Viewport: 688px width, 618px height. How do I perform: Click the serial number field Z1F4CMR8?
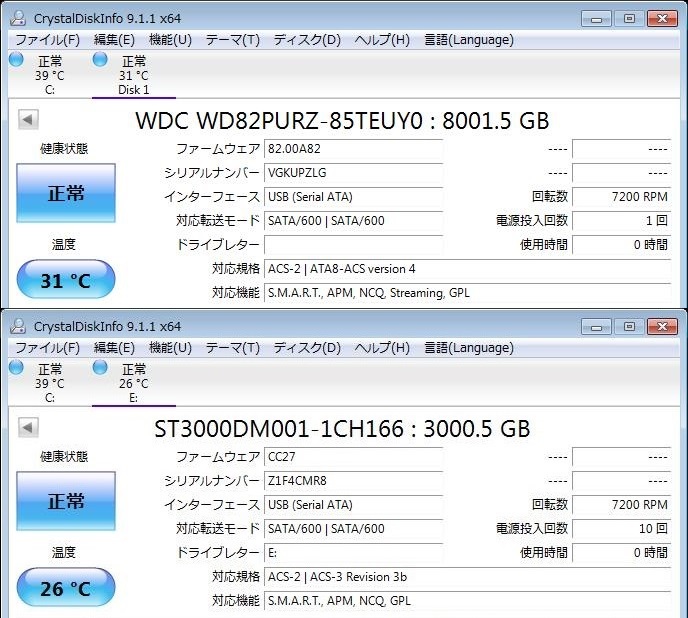click(353, 481)
